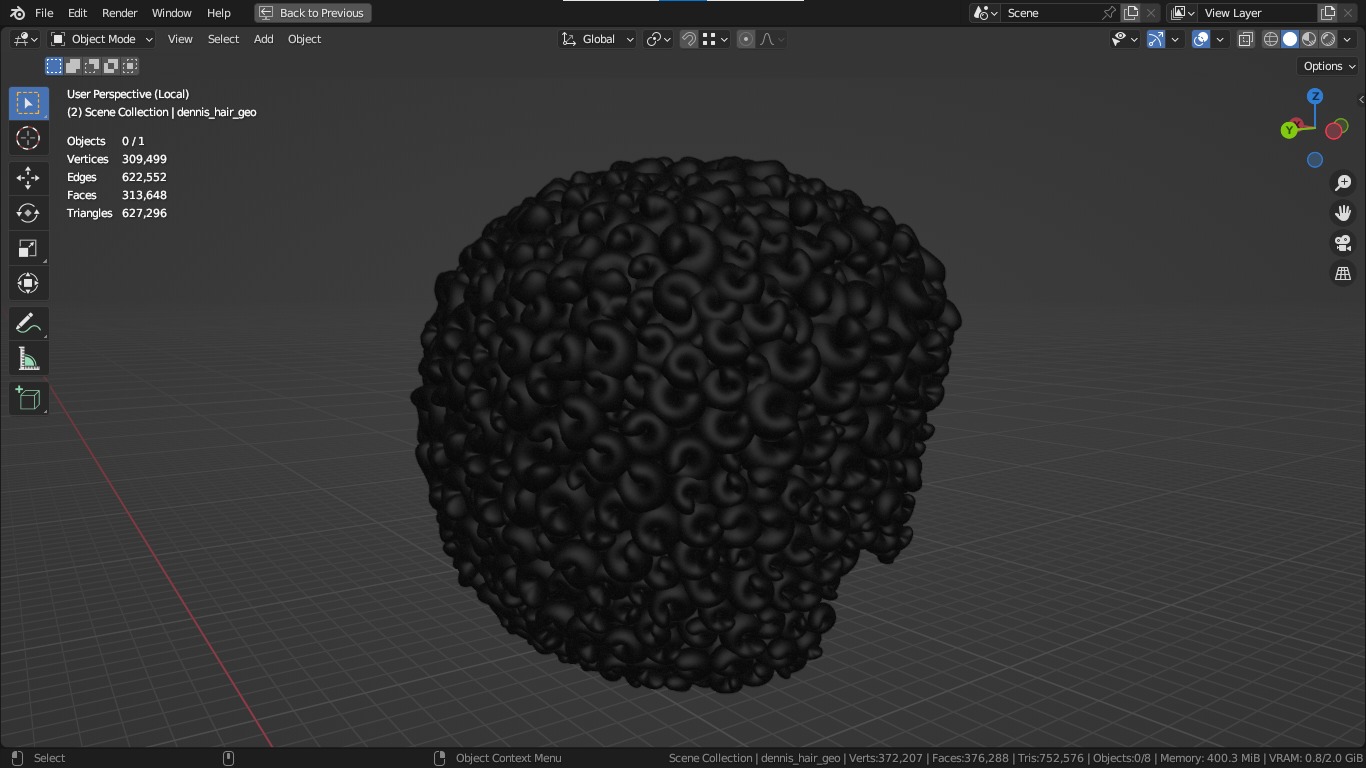Click the Scene name field
The width and height of the screenshot is (1366, 768).
(x=1050, y=13)
